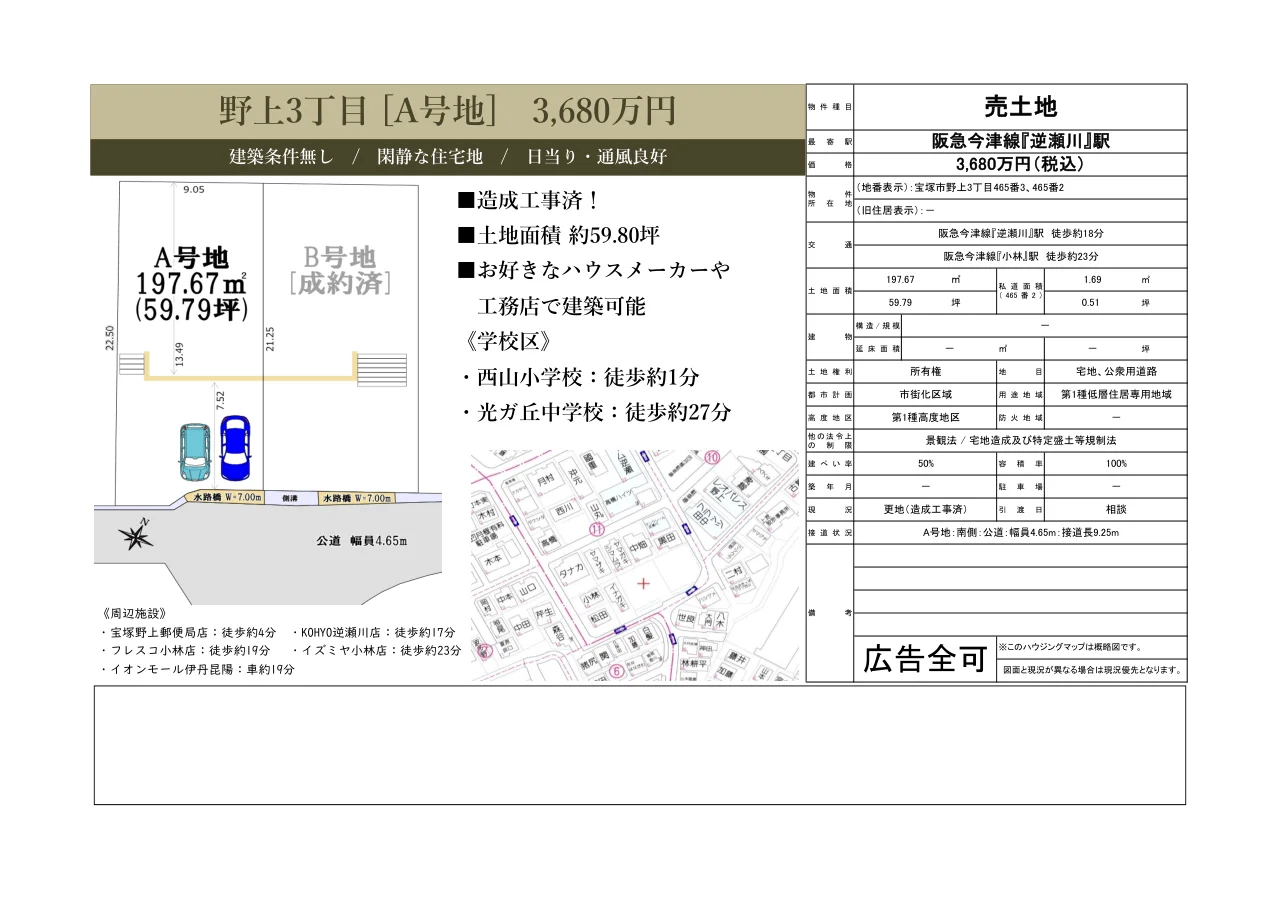This screenshot has width=1280, height=906.
Task: Click the title 野上3丁目 [A号地] 3,680万円
Action: pos(447,110)
